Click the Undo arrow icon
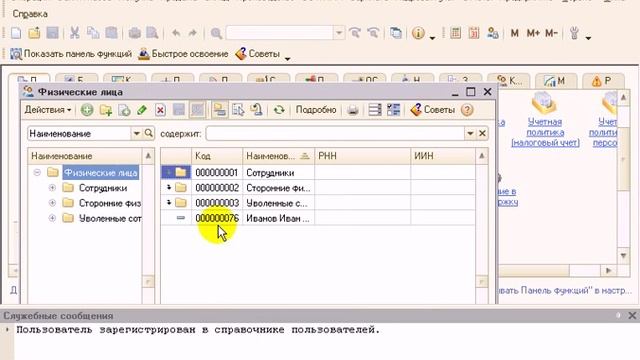The width and height of the screenshot is (640, 360). tap(176, 33)
